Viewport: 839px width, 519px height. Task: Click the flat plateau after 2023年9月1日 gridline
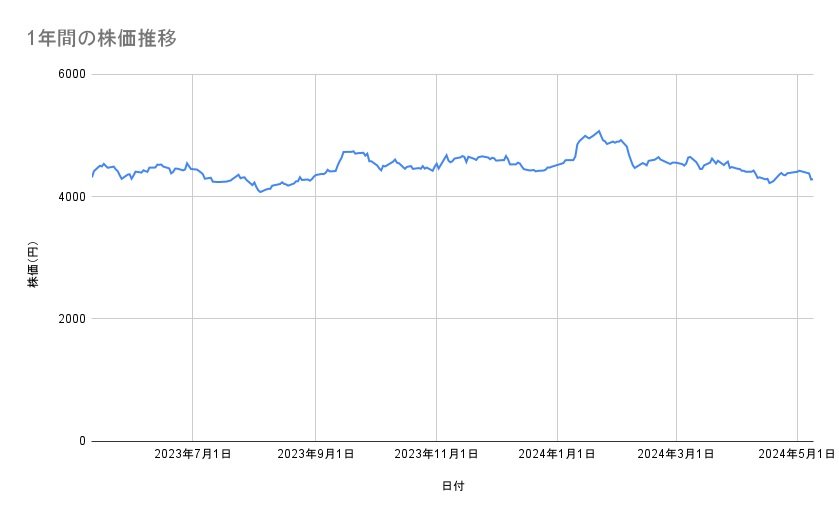(350, 152)
